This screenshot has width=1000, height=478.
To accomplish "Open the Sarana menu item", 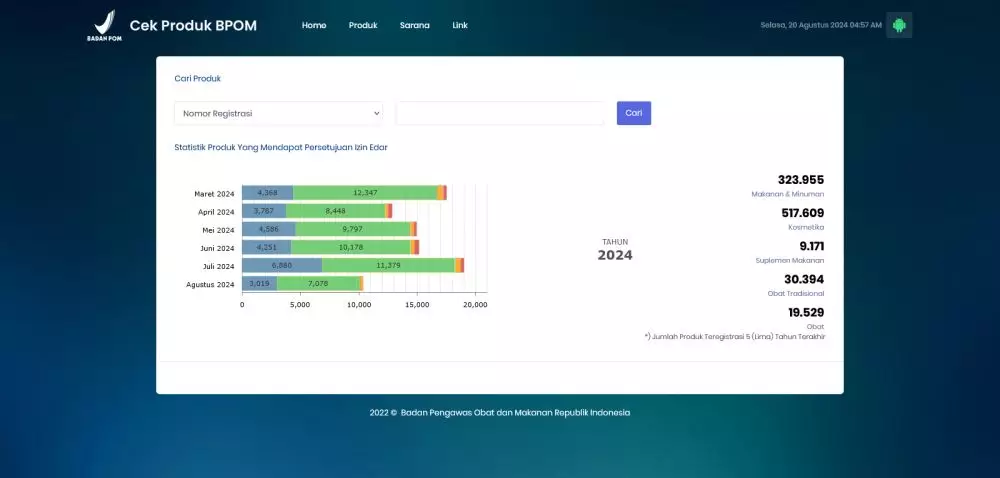I will [414, 25].
